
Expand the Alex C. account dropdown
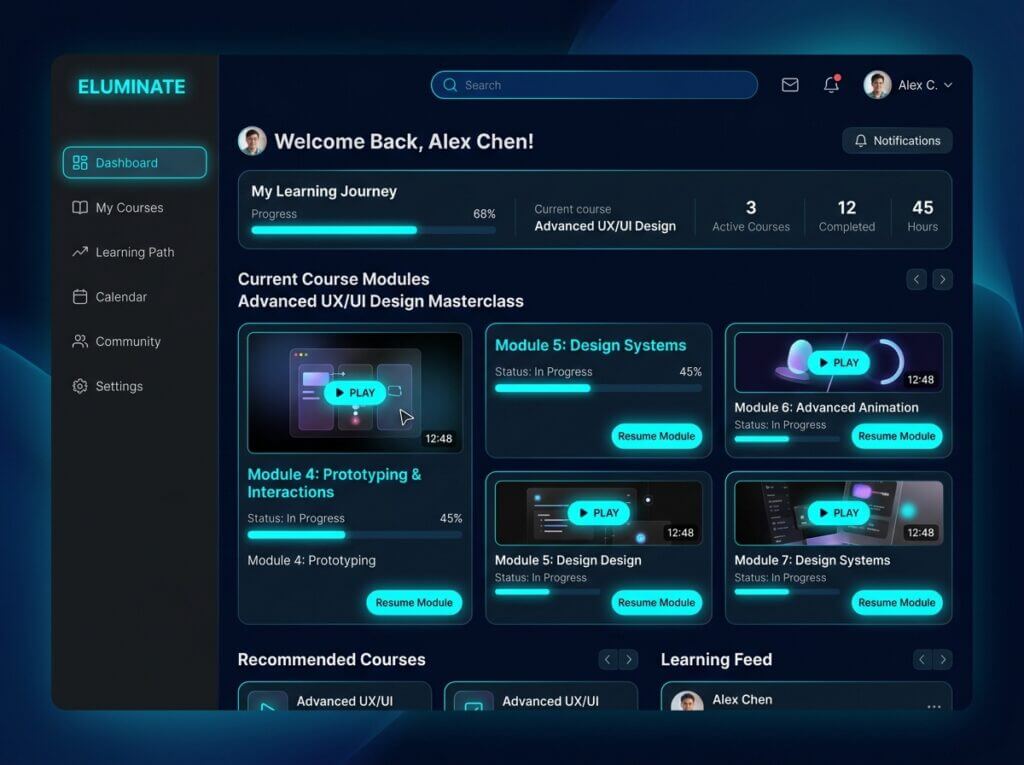pos(948,85)
